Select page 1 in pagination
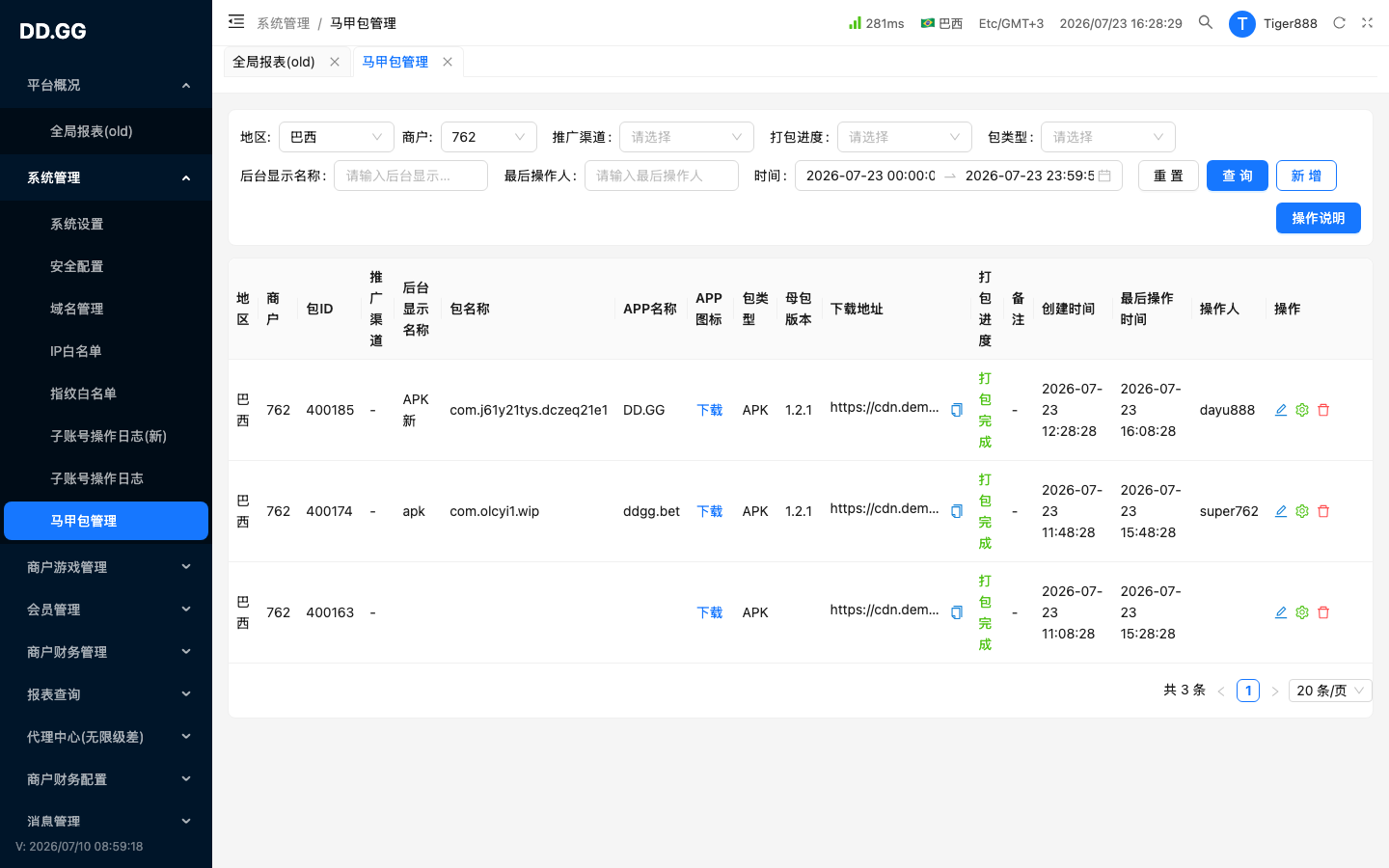Image resolution: width=1389 pixels, height=868 pixels. 1248,691
